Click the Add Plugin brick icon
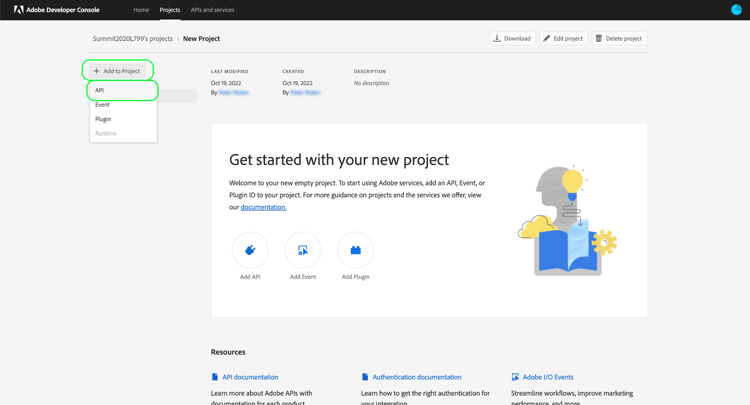Viewport: 750px width, 405px height. point(355,250)
